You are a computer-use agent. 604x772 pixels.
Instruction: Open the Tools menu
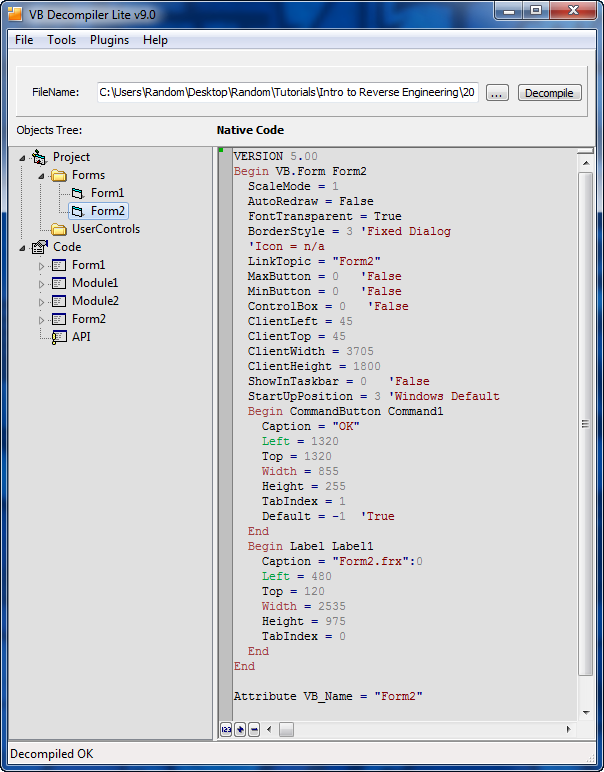pyautogui.click(x=62, y=40)
